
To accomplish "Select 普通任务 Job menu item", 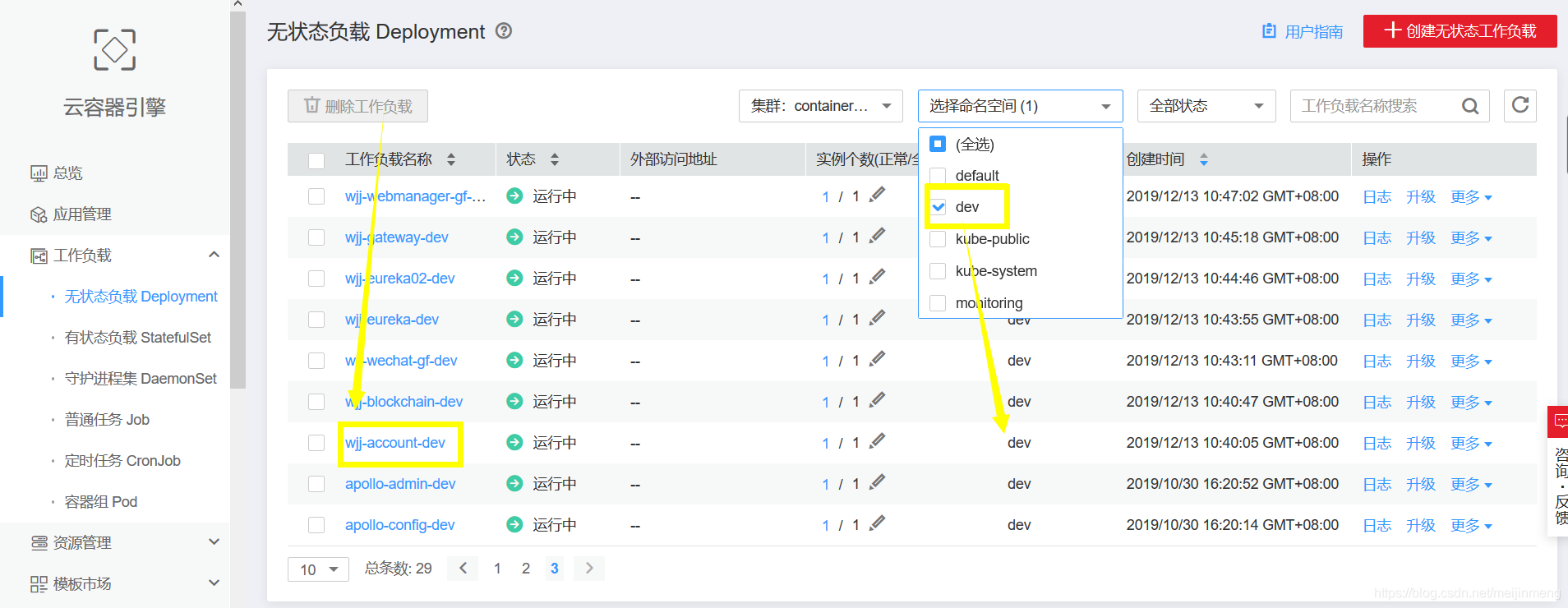I will [x=107, y=420].
